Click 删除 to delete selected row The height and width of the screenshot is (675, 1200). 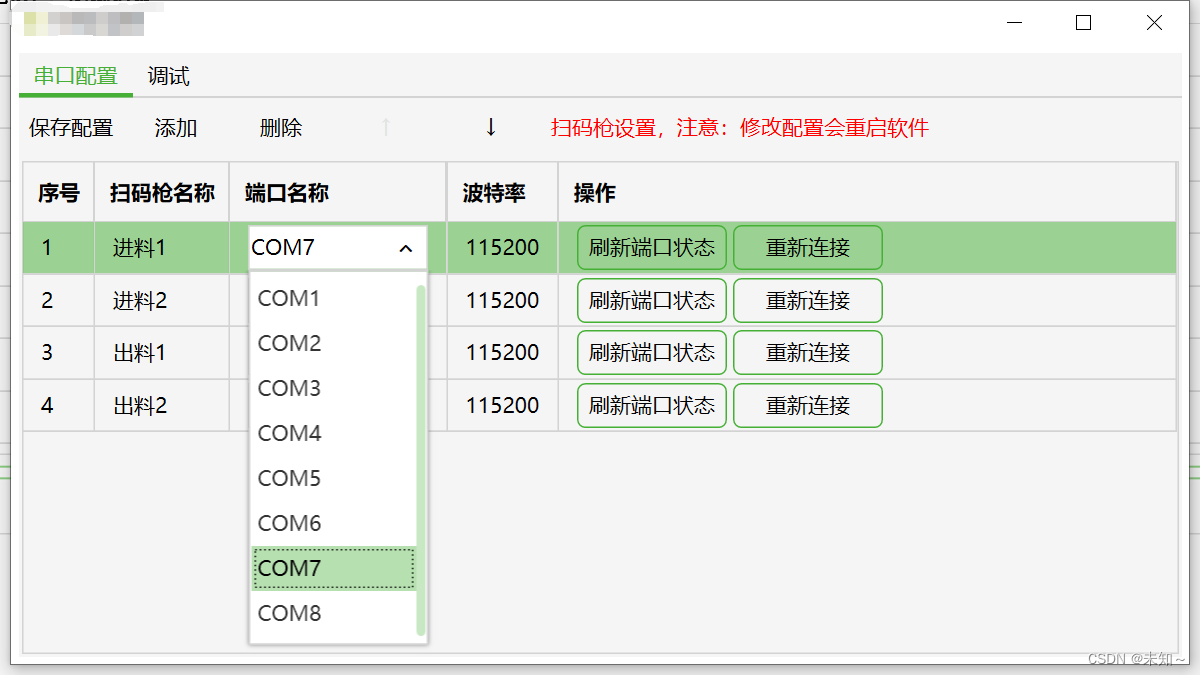280,128
